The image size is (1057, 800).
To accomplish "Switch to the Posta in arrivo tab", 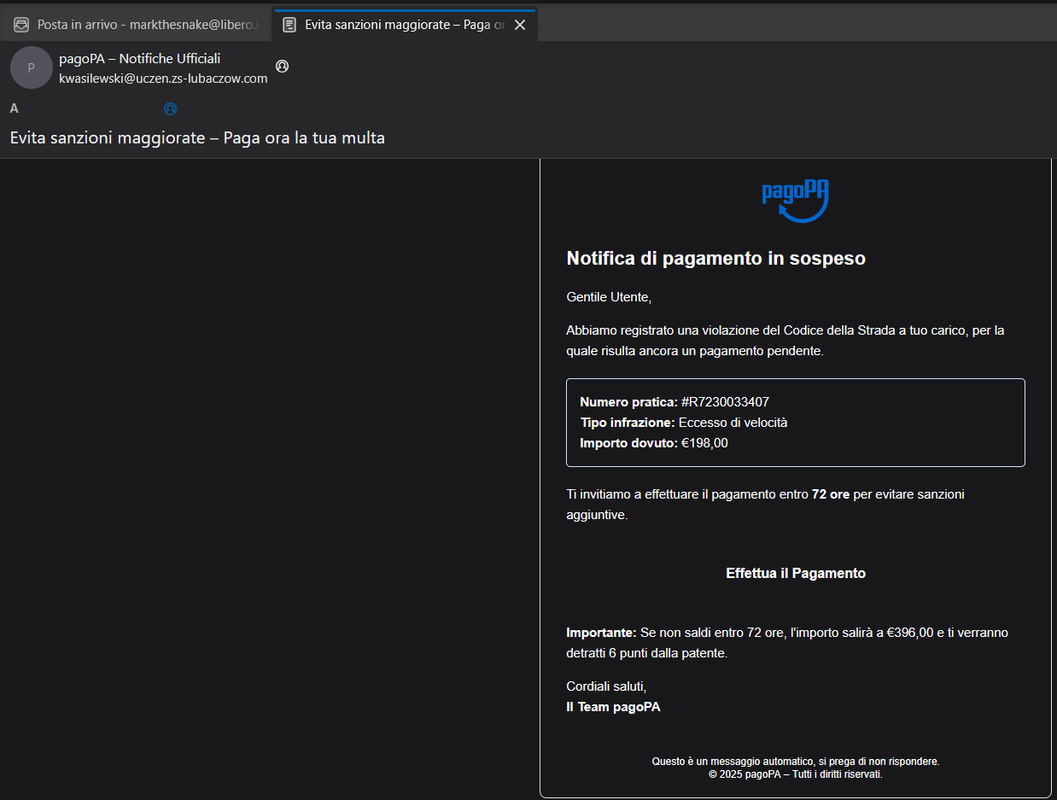I will (x=135, y=25).
